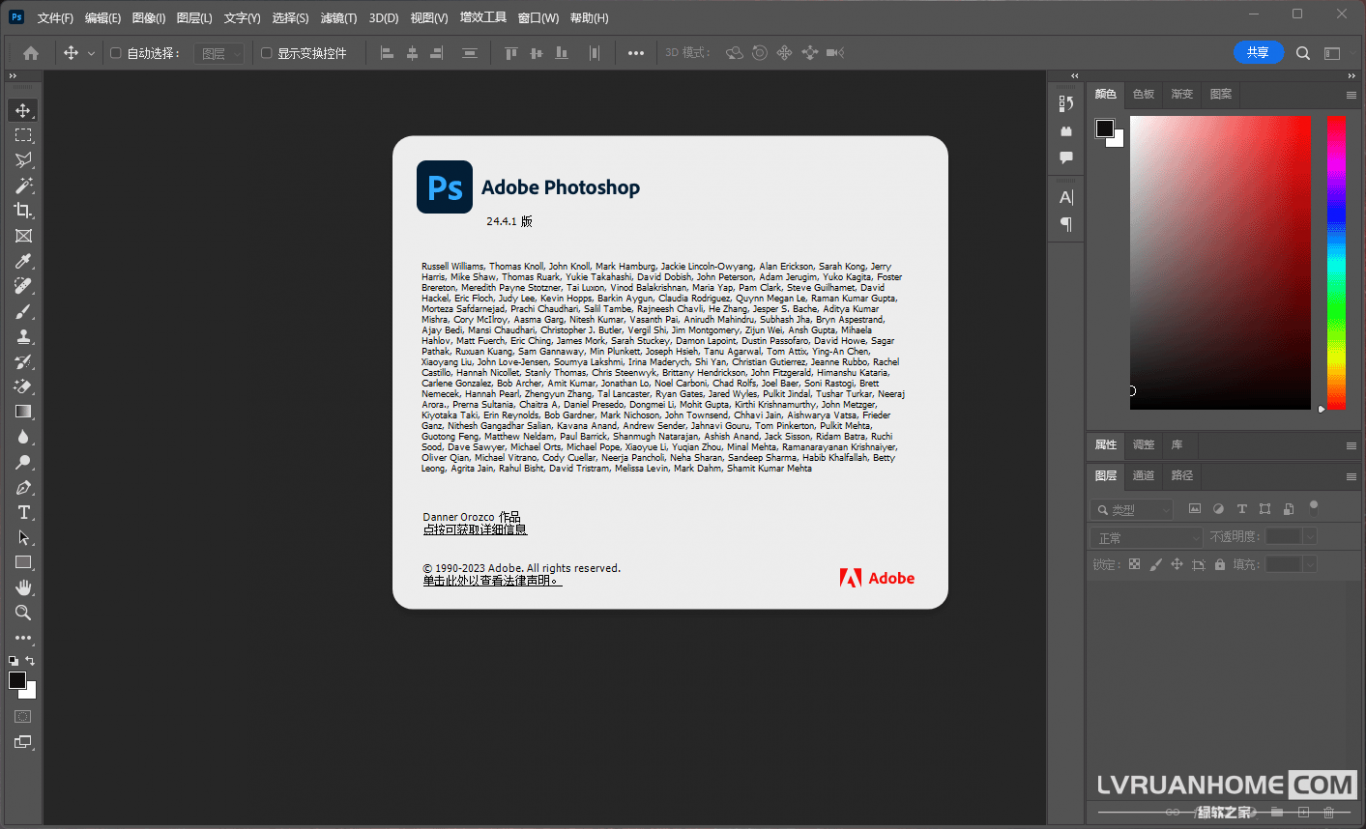Click the Home icon in options bar
This screenshot has width=1366, height=829.
[x=31, y=53]
